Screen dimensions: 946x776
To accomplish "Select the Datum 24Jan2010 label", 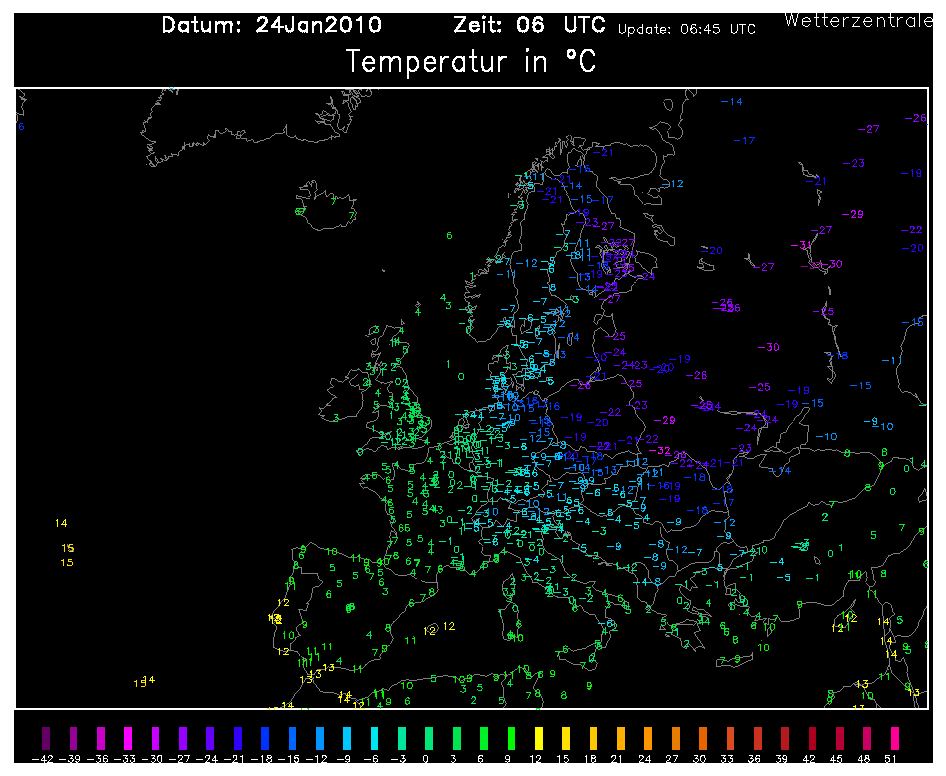I will (x=270, y=26).
